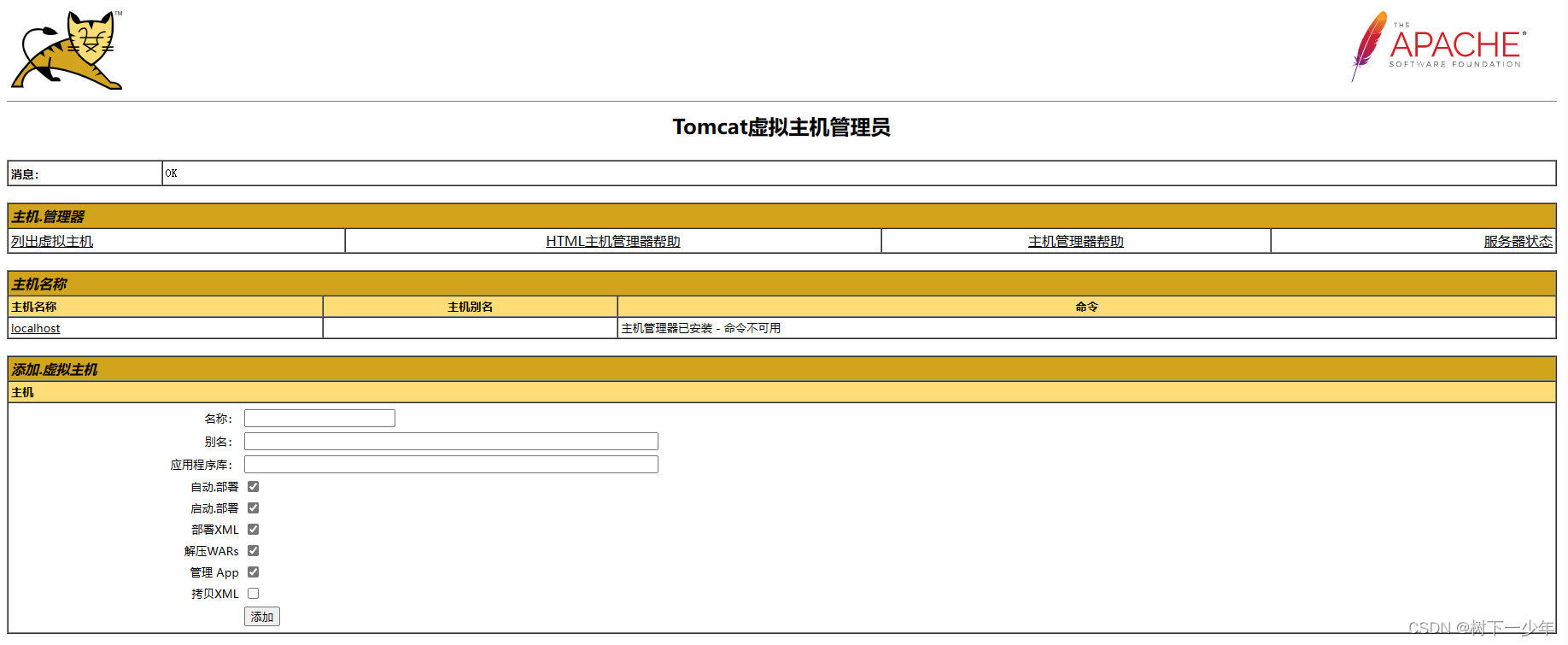Click the Apache Software Foundation logo
This screenshot has height=645, width=1568.
click(1438, 47)
